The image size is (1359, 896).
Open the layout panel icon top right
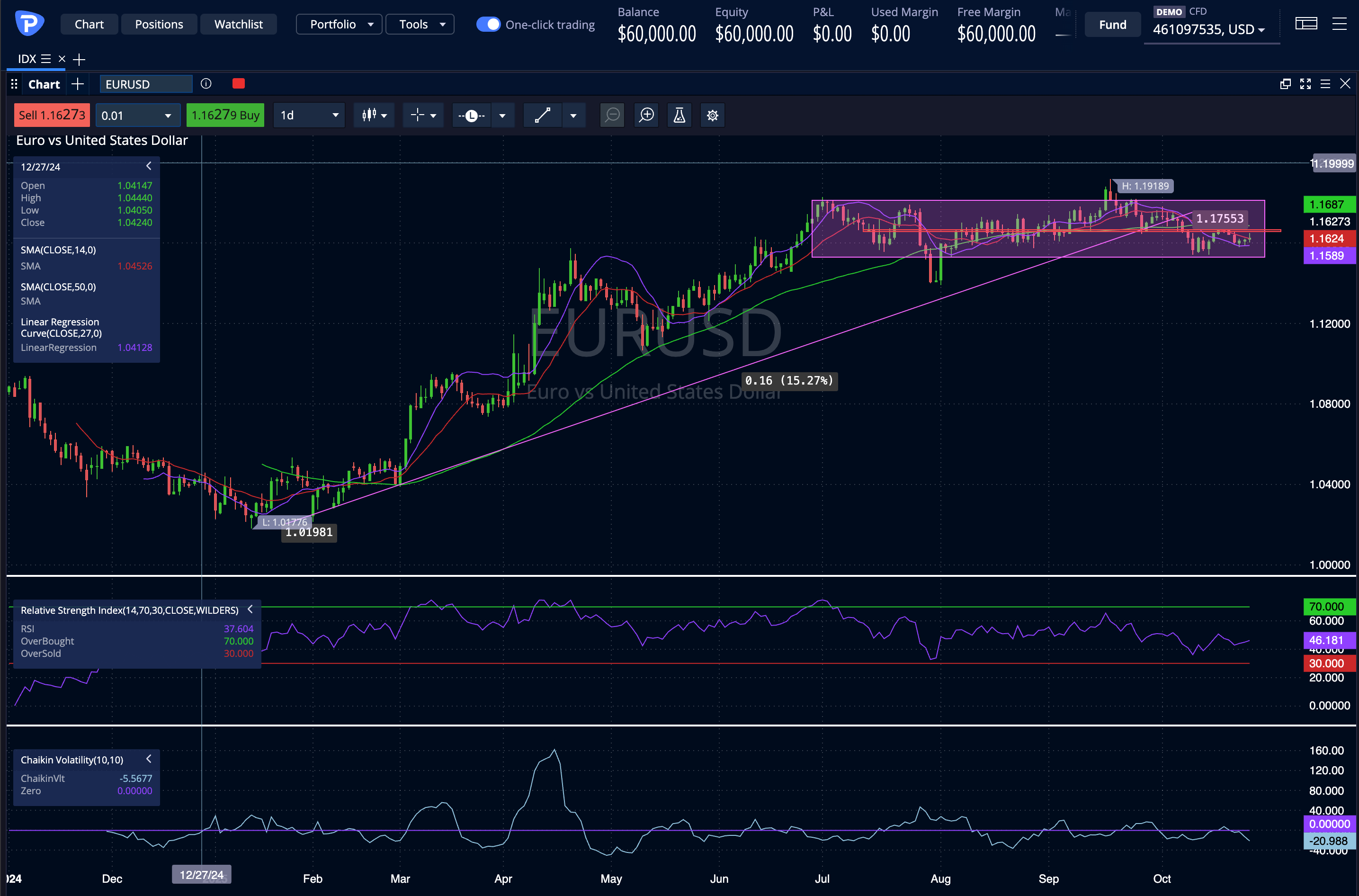pos(1306,23)
